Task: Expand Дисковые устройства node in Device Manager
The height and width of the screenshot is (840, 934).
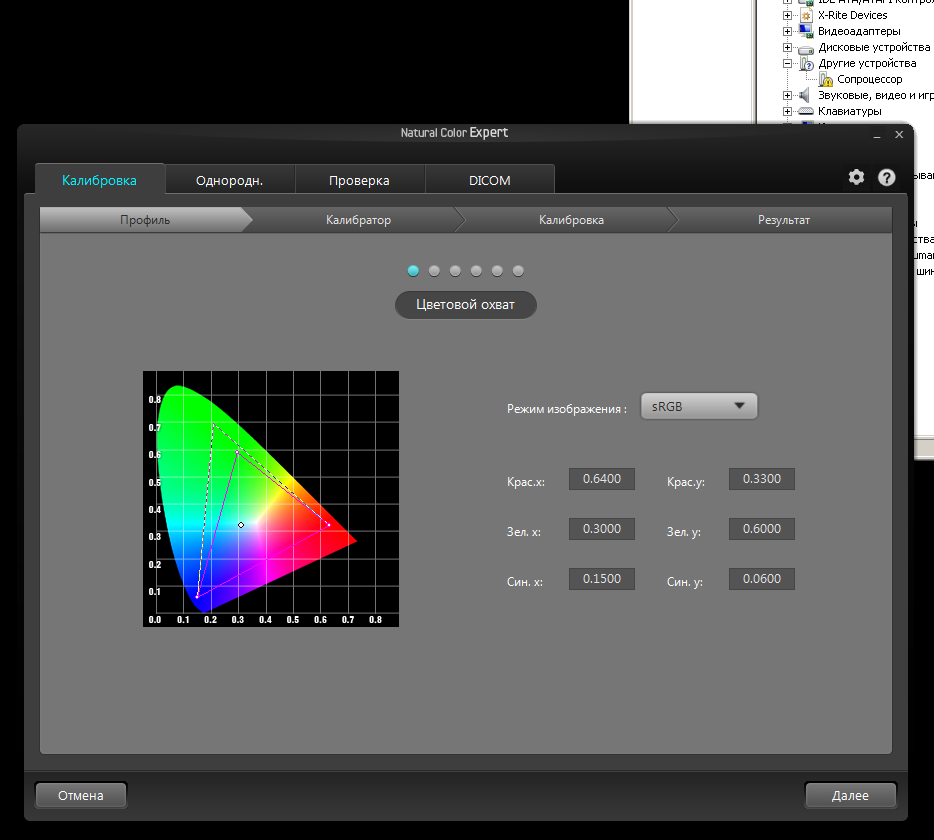Action: click(787, 47)
